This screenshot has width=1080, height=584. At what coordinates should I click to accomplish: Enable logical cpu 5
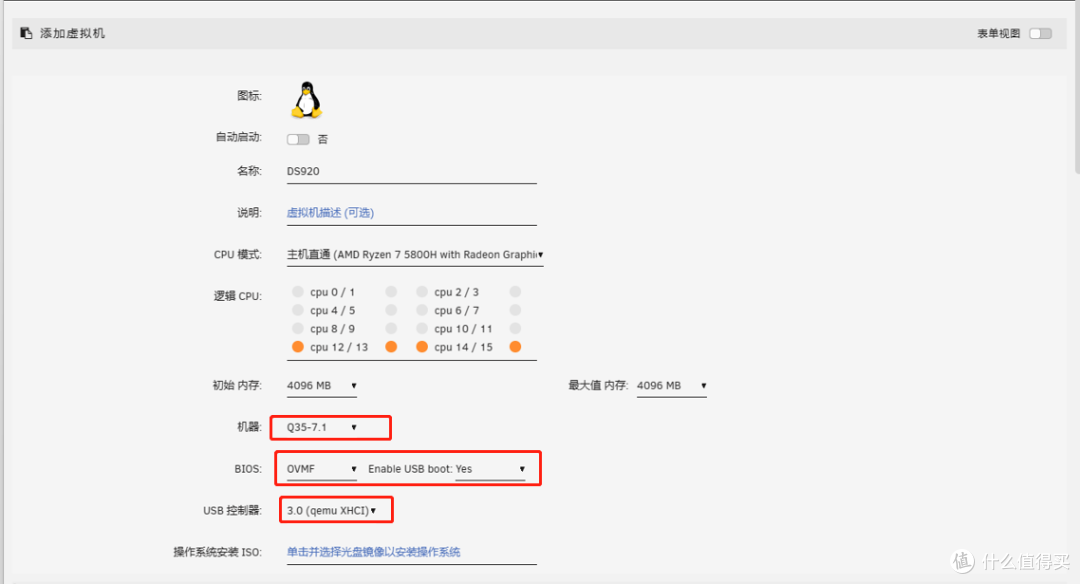tap(391, 310)
